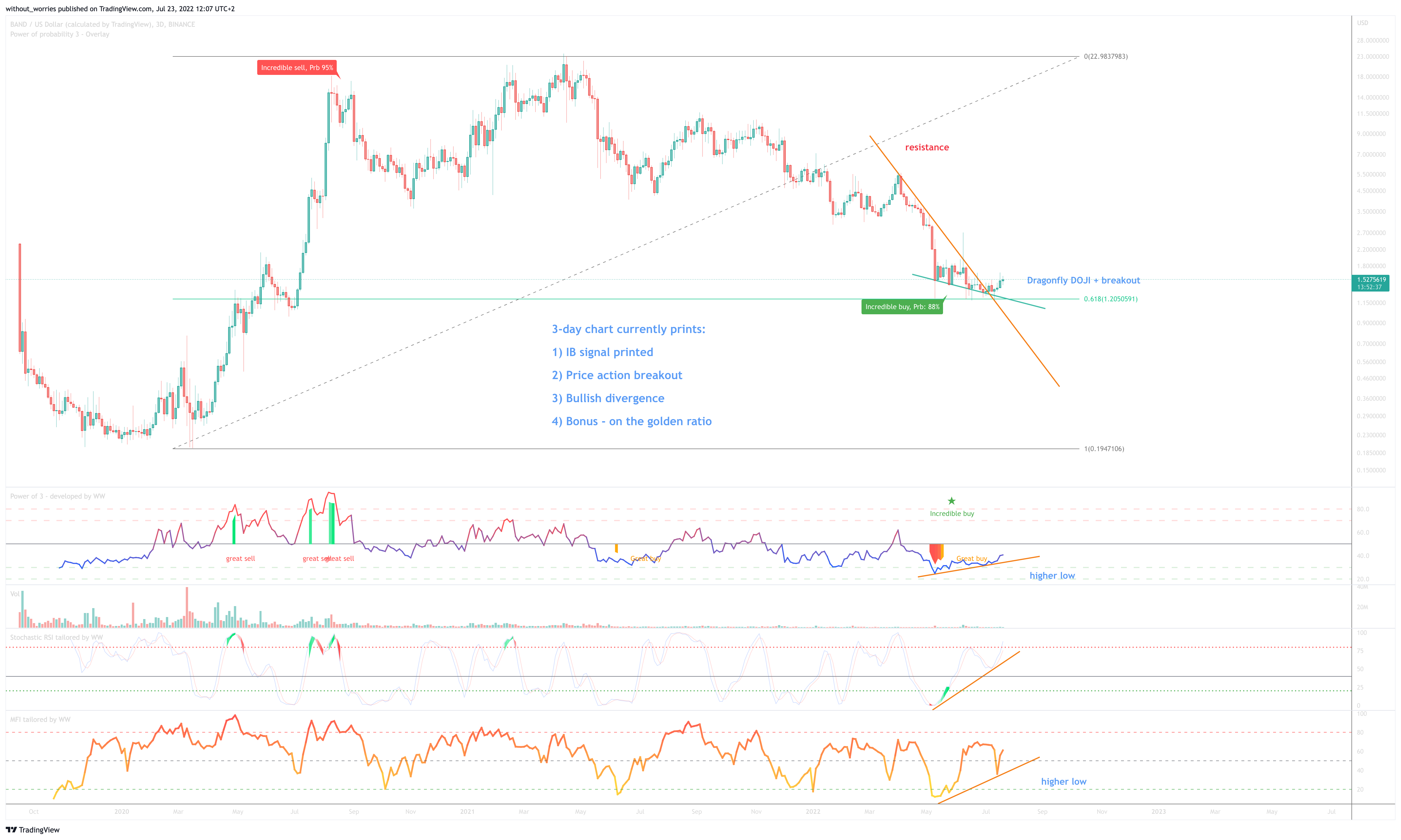Click 'higher low' in Power of 3 pane
The height and width of the screenshot is (840, 1401).
(x=1052, y=576)
